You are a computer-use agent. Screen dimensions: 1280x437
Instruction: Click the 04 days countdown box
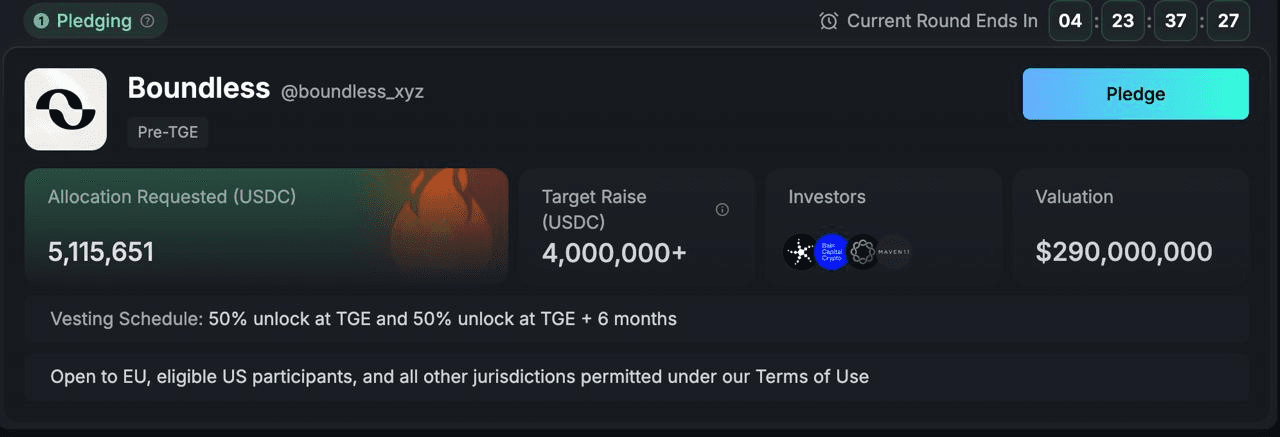(1070, 21)
